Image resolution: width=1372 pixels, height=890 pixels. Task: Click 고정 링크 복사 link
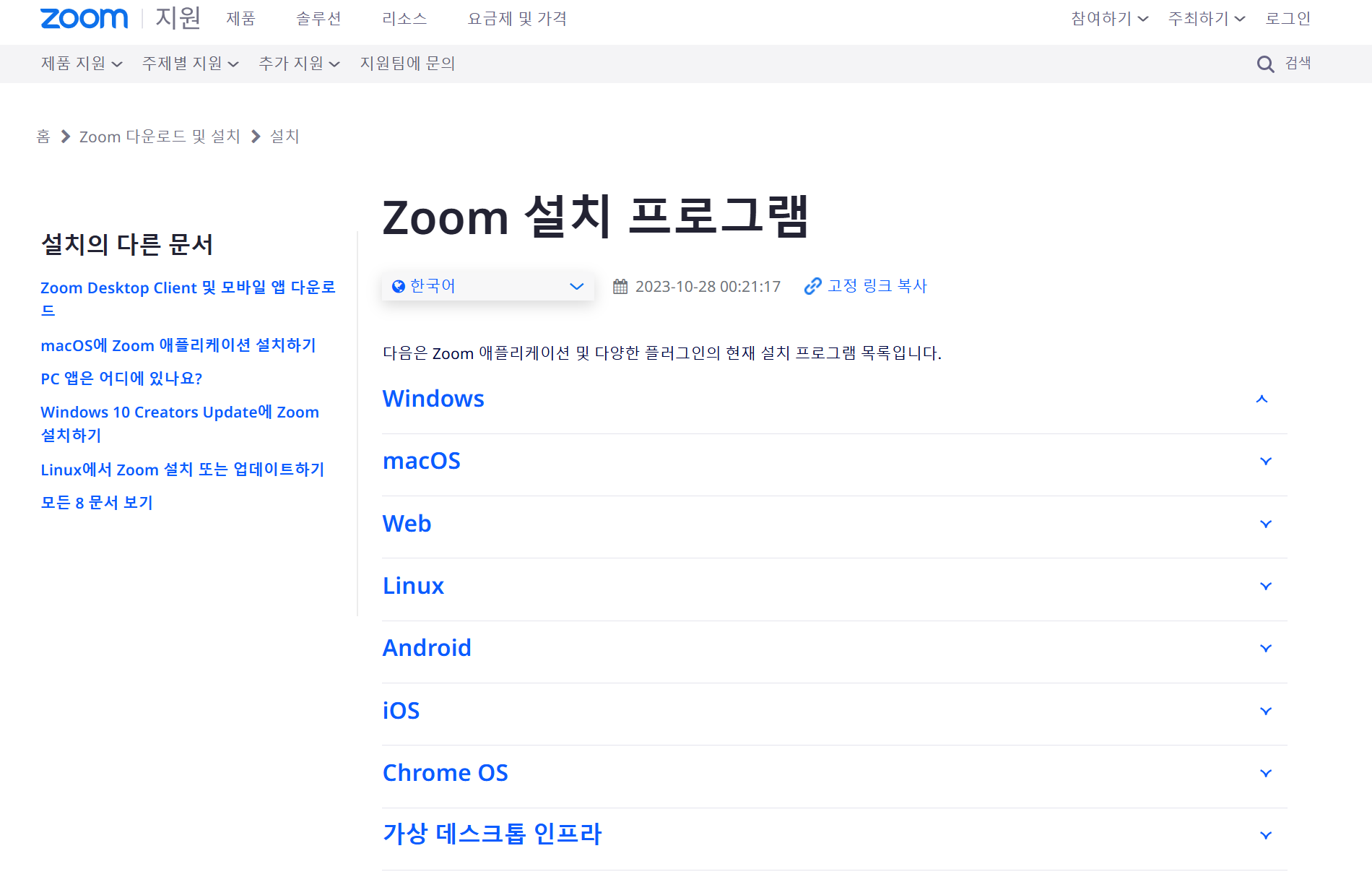pyautogui.click(x=877, y=286)
